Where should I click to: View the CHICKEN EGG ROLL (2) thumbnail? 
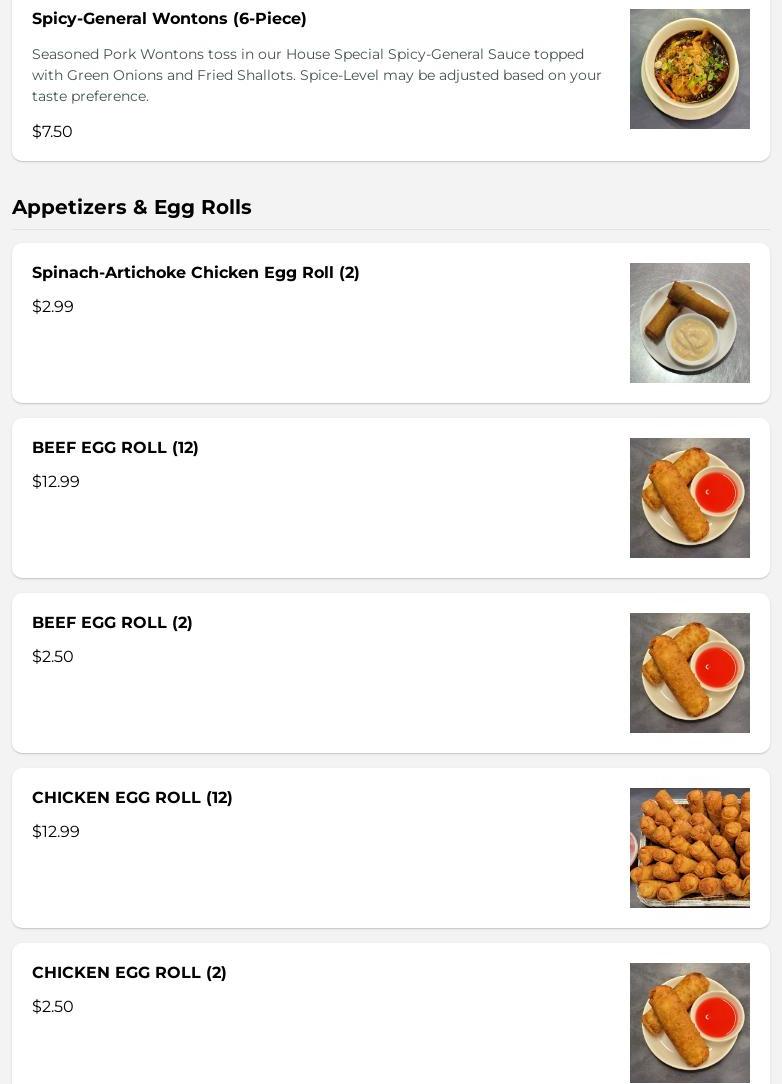pos(689,1022)
